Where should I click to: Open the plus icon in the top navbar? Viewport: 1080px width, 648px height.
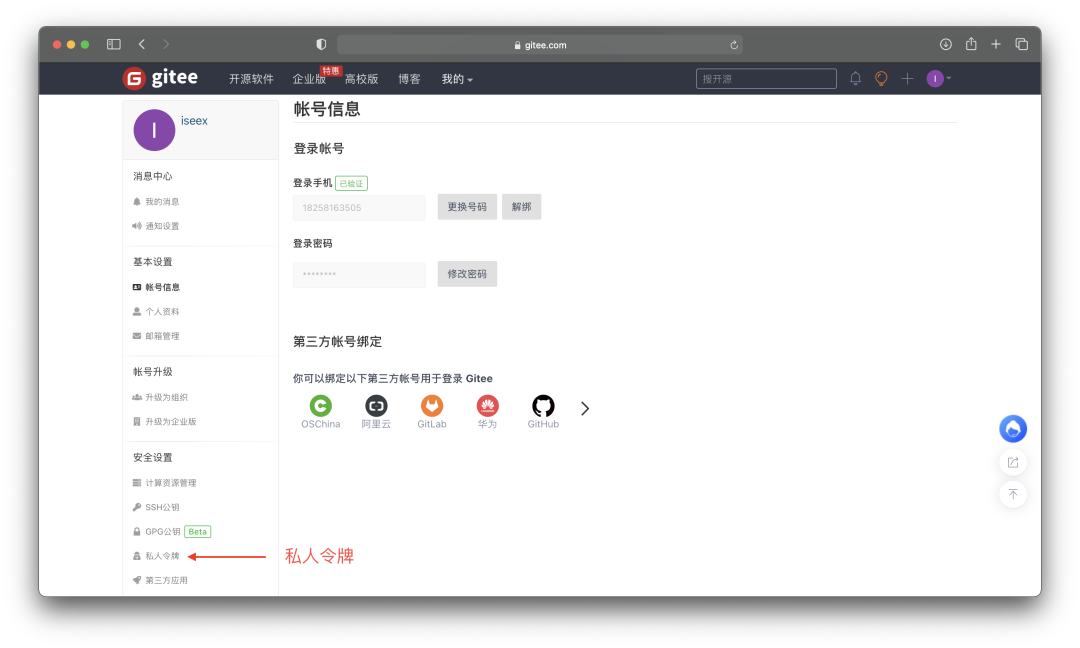click(906, 78)
